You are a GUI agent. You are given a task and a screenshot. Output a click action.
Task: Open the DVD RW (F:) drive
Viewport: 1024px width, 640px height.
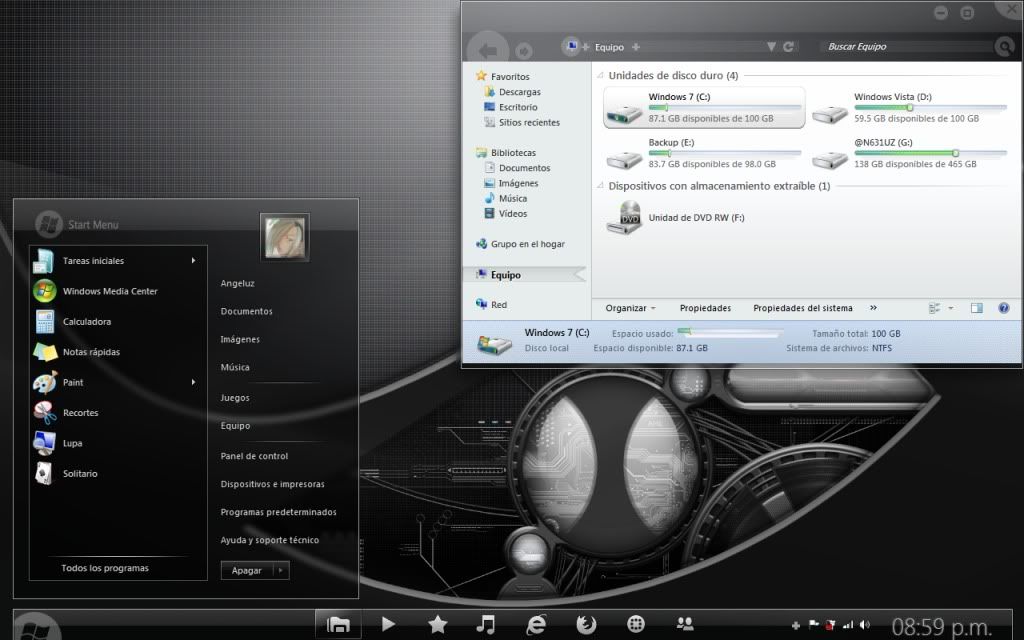pos(677,217)
